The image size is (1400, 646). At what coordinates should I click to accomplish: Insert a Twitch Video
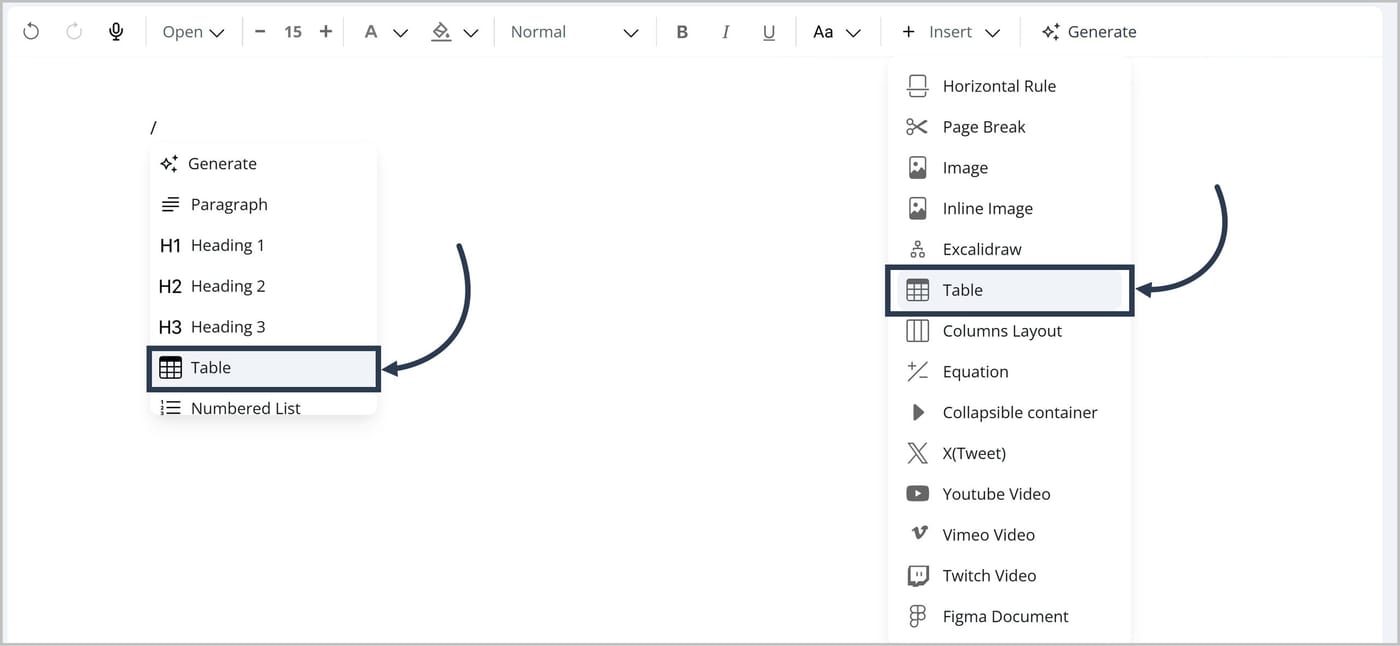(x=1009, y=576)
